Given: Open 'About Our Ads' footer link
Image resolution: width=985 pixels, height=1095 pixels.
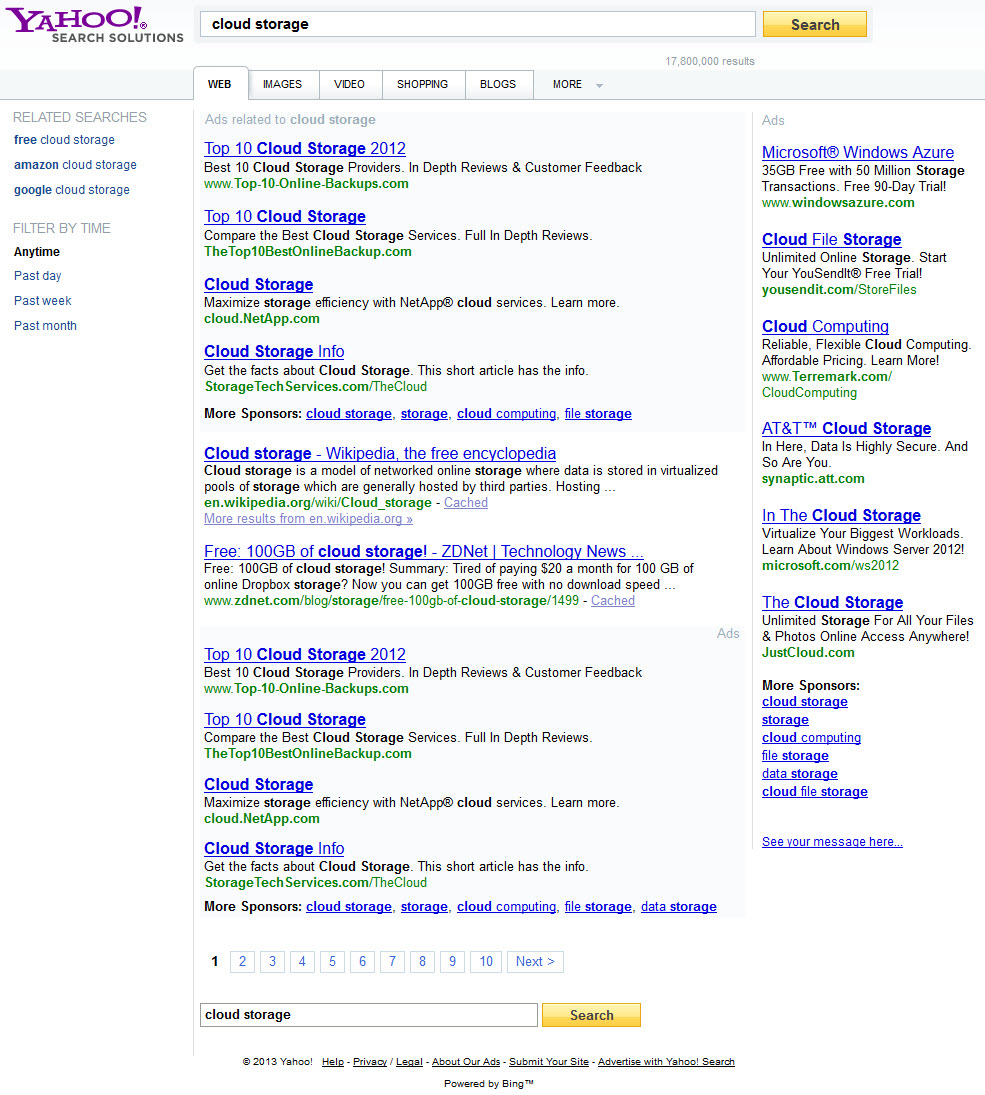Looking at the screenshot, I should coord(466,1061).
